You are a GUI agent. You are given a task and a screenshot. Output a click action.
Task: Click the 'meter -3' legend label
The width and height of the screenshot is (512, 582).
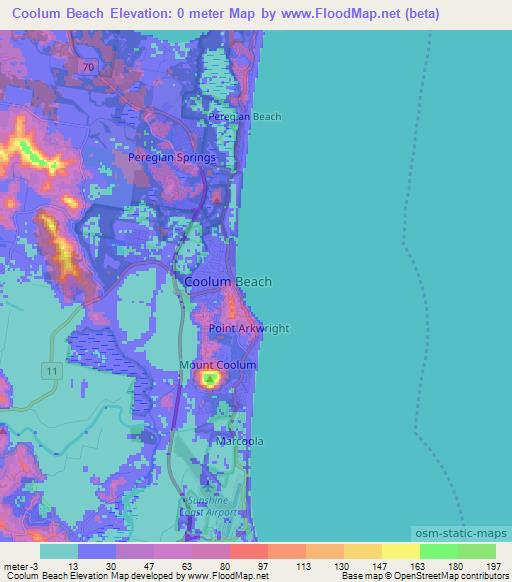(x=21, y=567)
